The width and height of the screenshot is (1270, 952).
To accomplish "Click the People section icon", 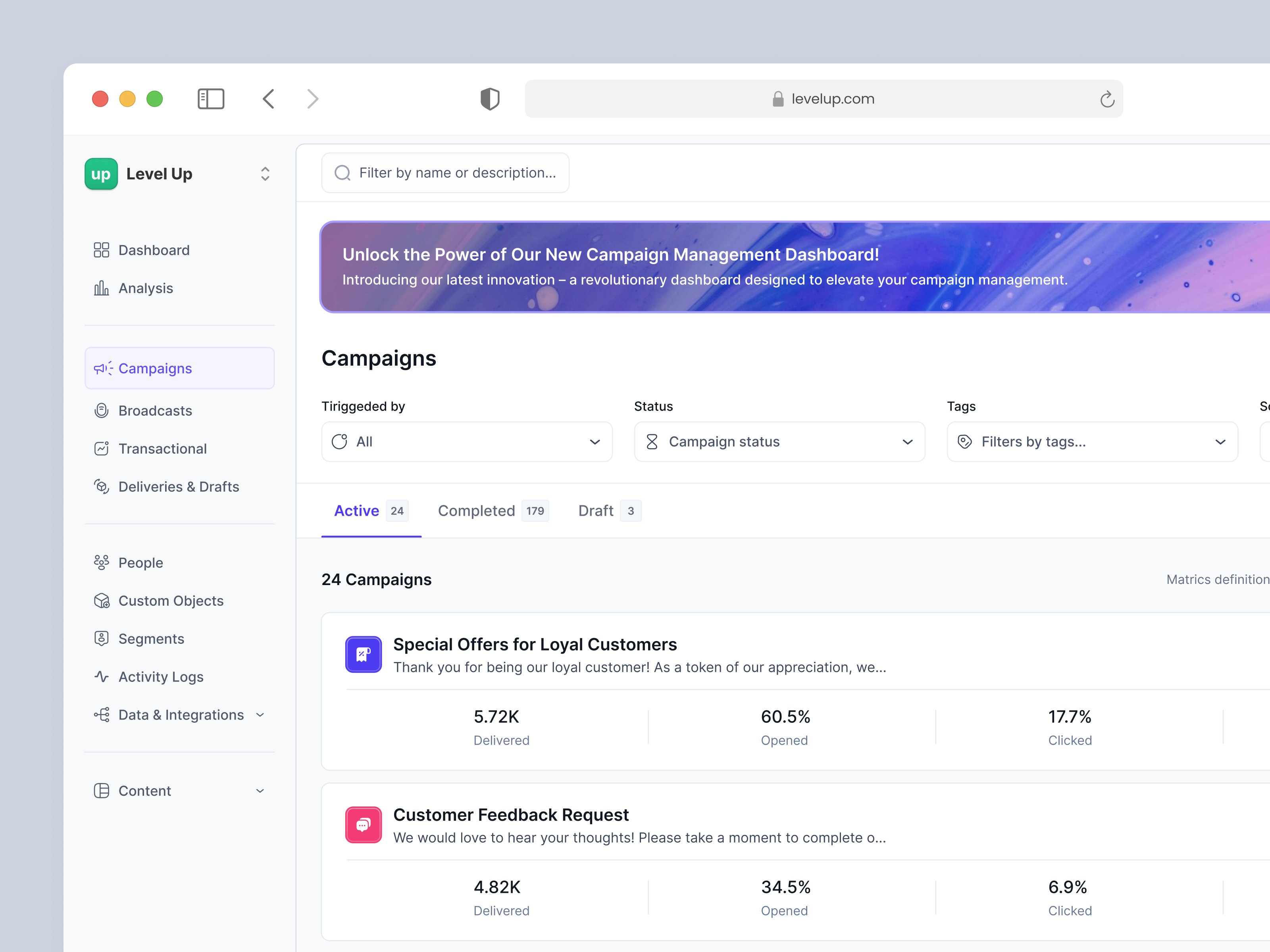I will pyautogui.click(x=102, y=562).
